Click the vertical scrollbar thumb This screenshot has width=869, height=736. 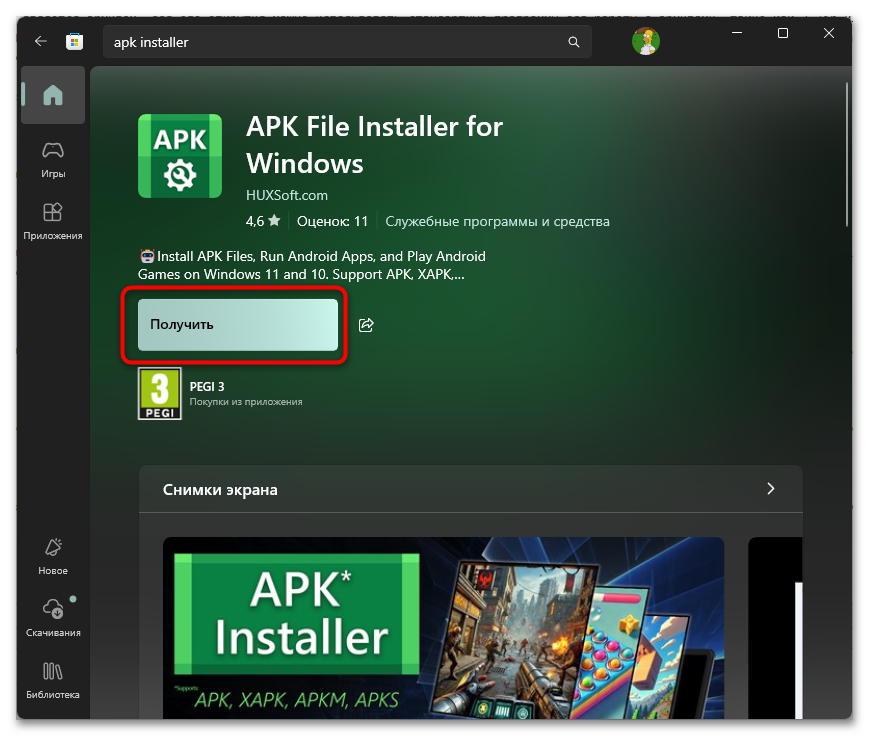pos(847,155)
